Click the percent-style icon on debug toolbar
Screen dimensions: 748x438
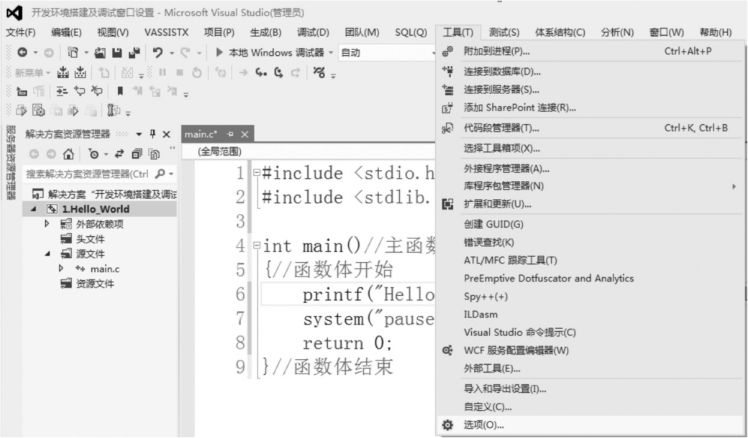point(319,73)
